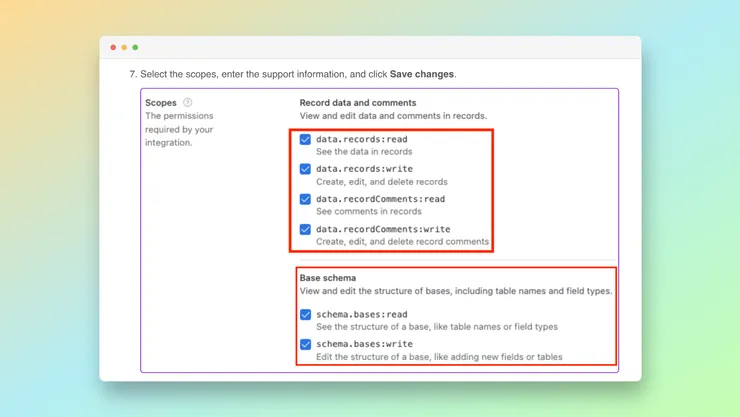740x417 pixels.
Task: Select the 'data.records:write' label text
Action: pyautogui.click(x=364, y=169)
